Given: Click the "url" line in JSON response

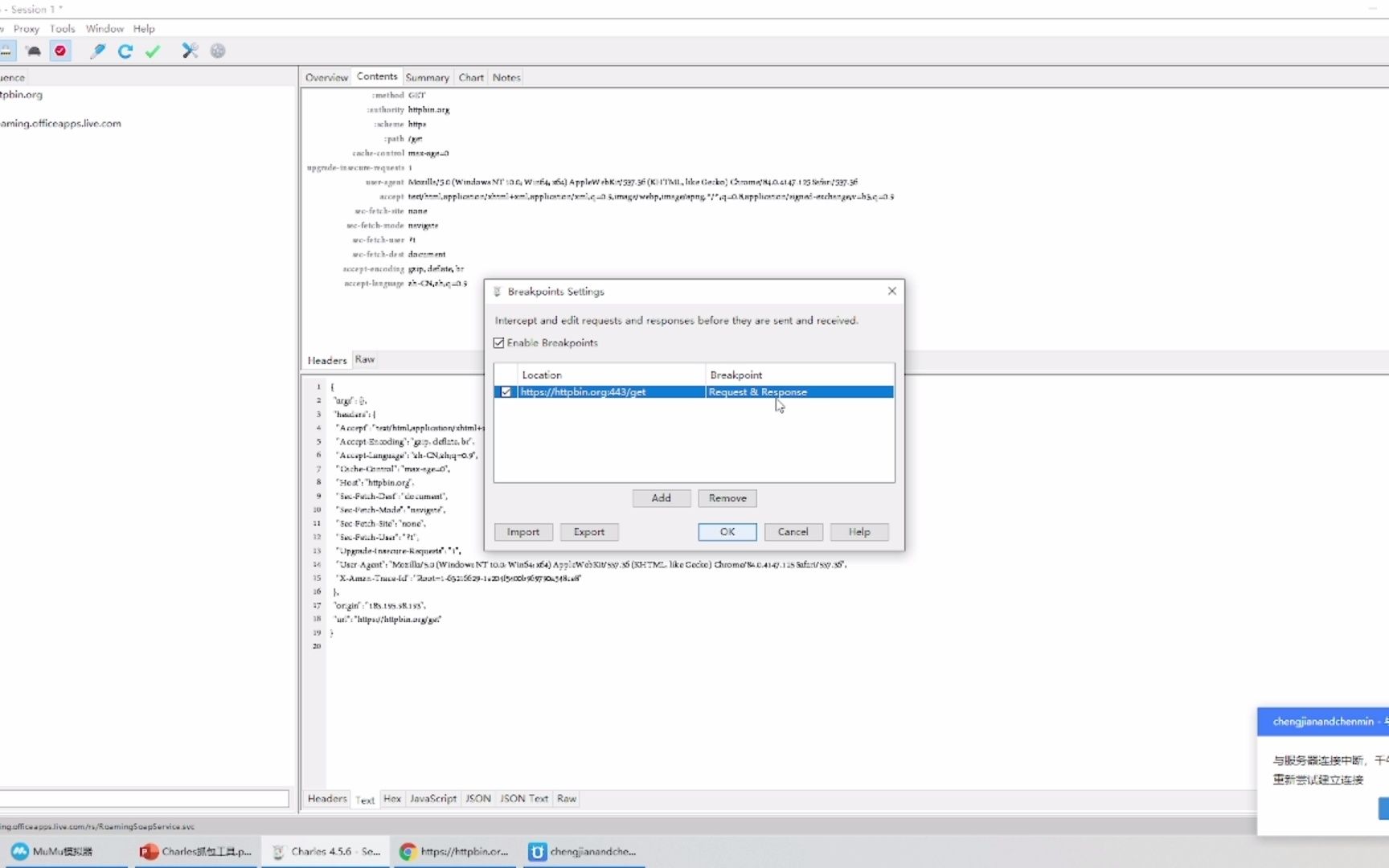Looking at the screenshot, I should 387,619.
